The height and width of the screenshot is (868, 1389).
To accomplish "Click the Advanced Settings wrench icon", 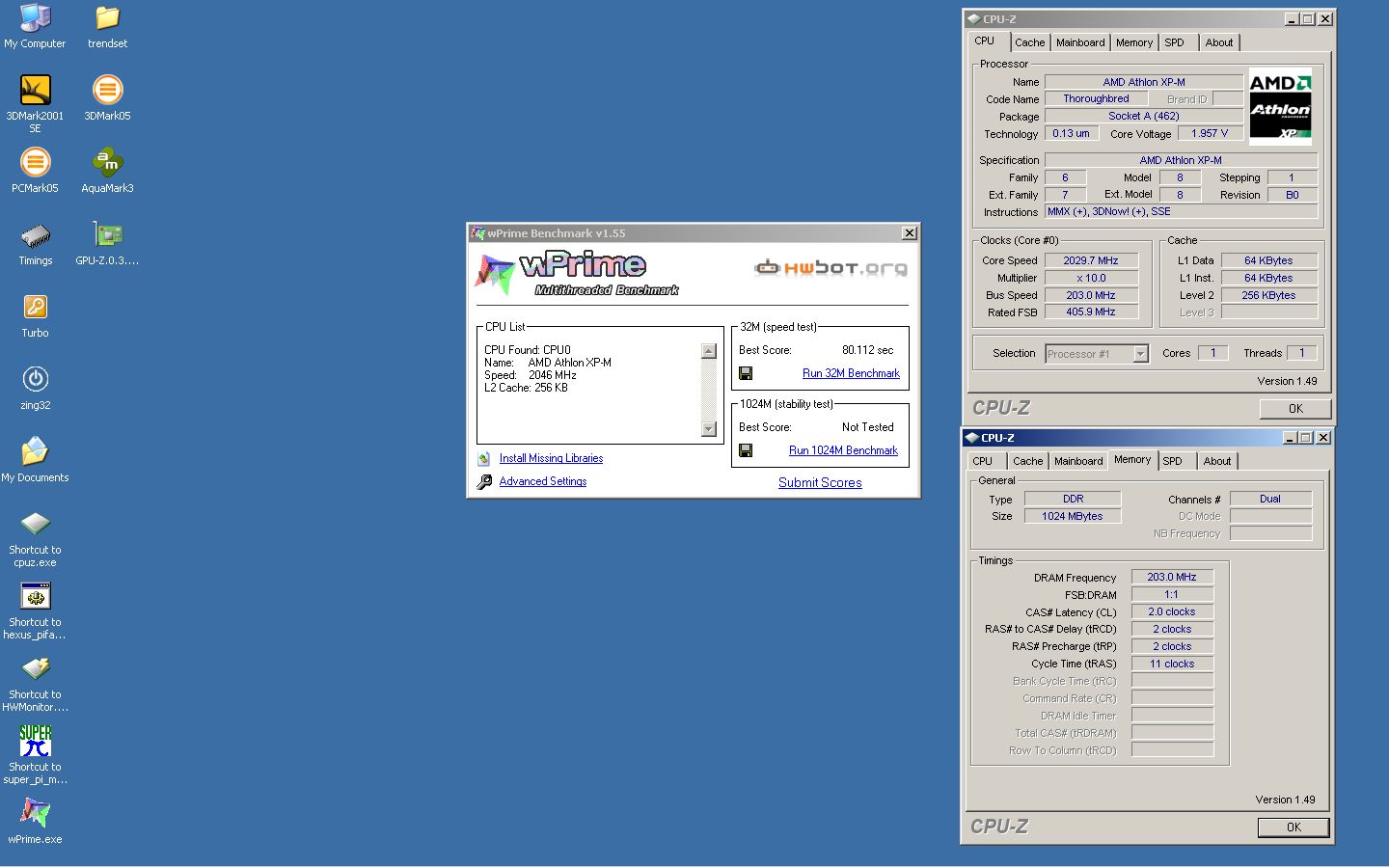I will [484, 481].
